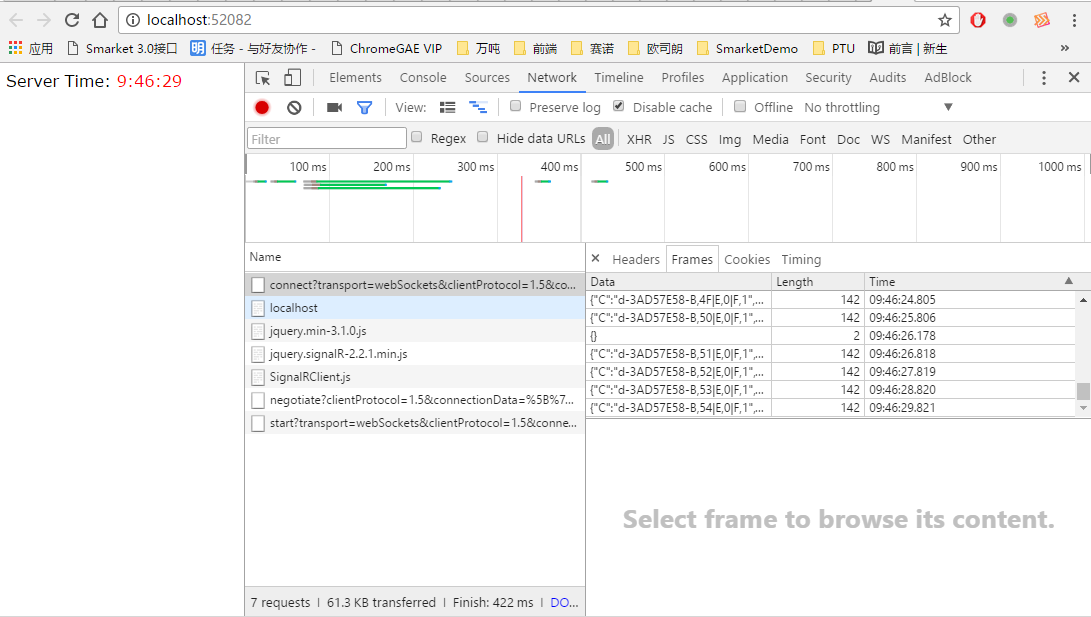The width and height of the screenshot is (1091, 617).
Task: Use large request rows view icon
Action: click(447, 108)
